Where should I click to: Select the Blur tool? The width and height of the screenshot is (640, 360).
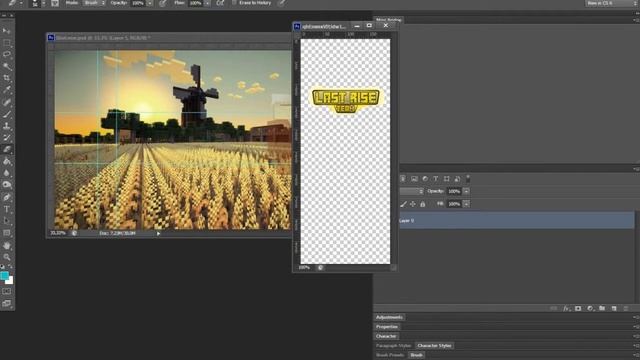point(7,173)
